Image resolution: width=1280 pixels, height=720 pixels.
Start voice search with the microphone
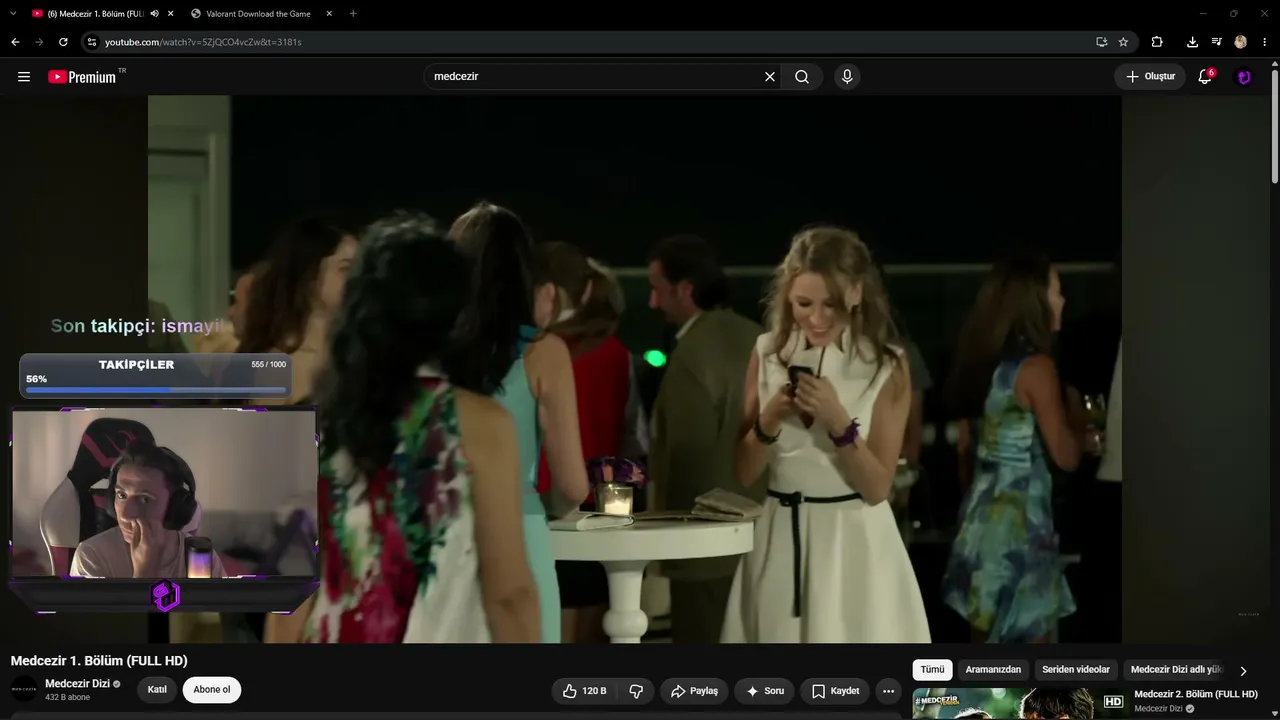(847, 77)
